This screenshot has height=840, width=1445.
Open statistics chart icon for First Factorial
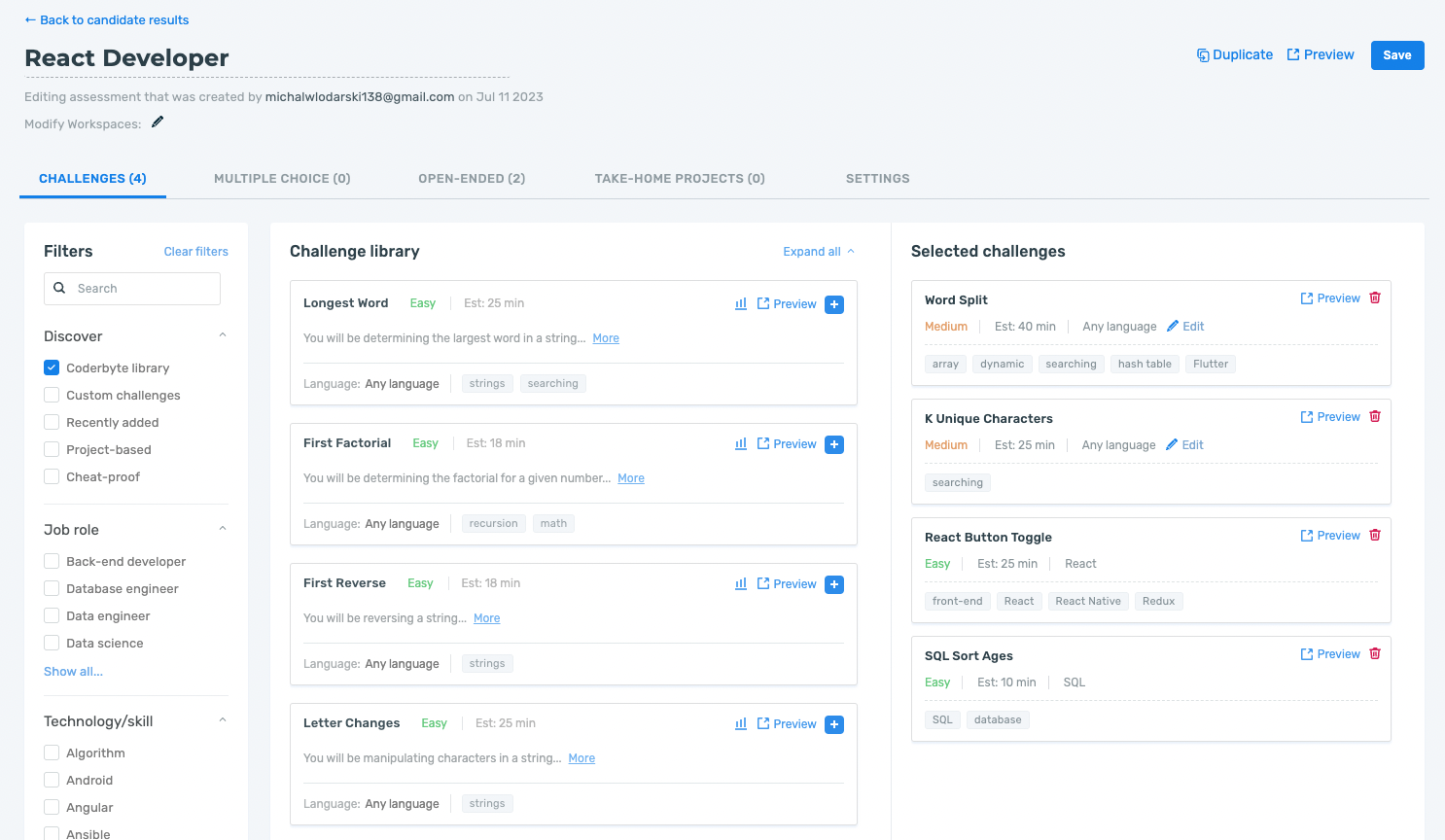(x=741, y=444)
